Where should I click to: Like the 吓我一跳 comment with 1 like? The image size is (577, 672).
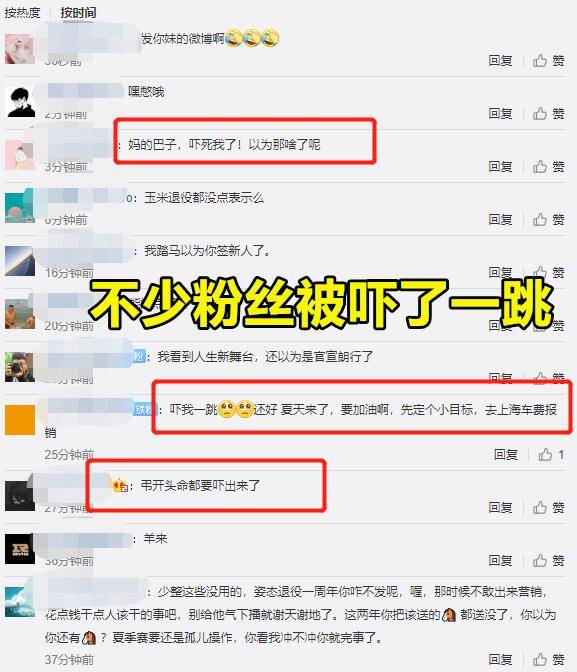coord(551,454)
